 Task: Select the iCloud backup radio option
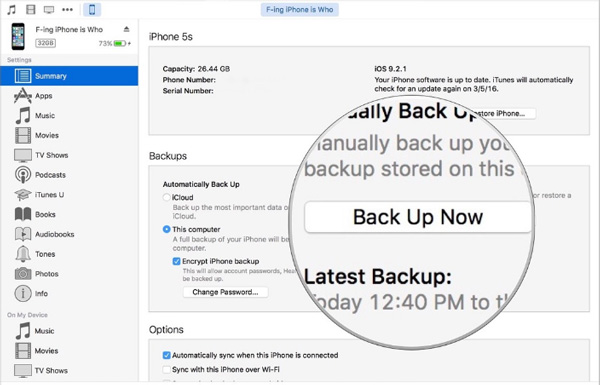pos(166,197)
